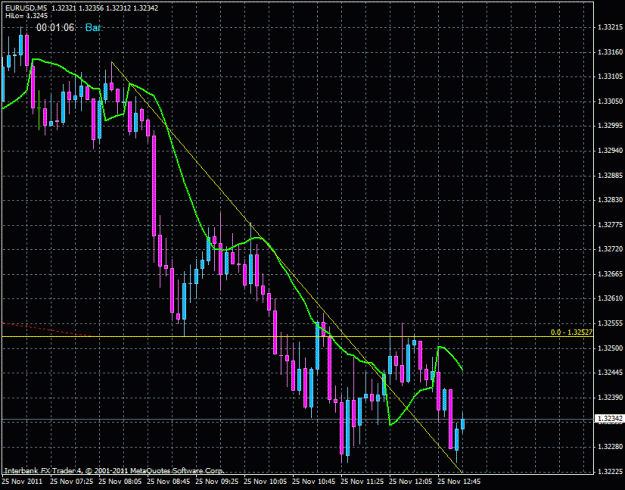Click the cyan Bar: label
Screen dimensions: 625x490
point(94,28)
